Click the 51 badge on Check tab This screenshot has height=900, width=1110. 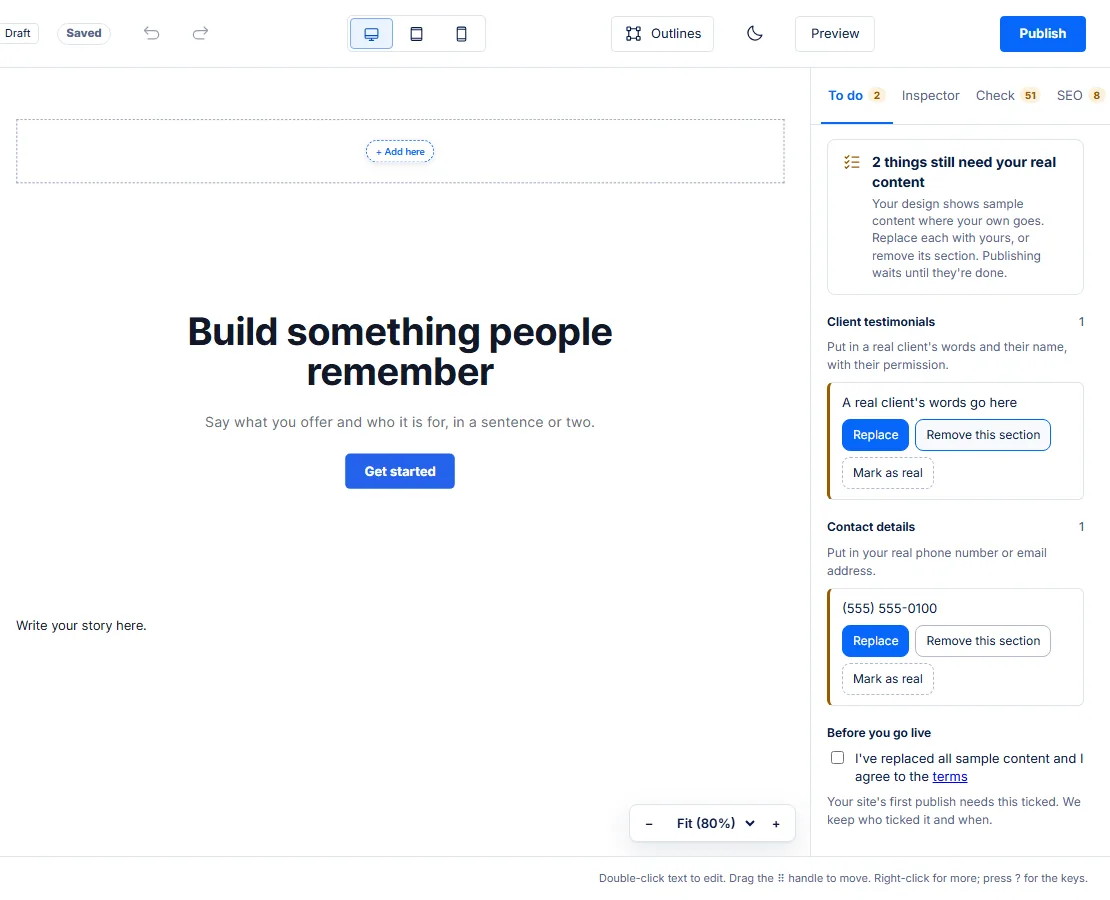pos(1030,96)
